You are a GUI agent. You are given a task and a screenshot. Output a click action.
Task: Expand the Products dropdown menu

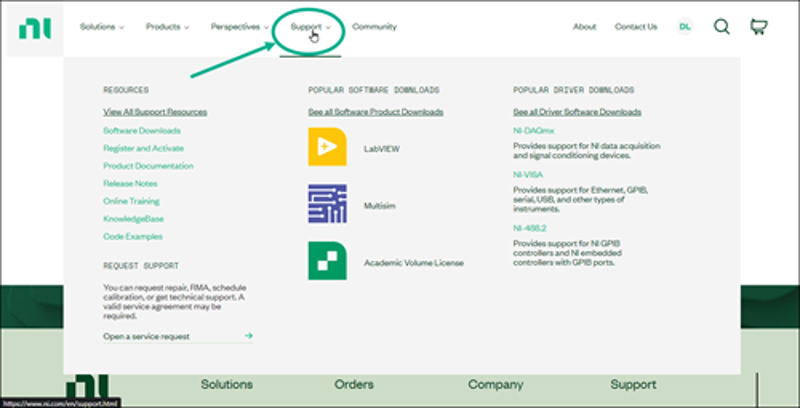(x=167, y=27)
